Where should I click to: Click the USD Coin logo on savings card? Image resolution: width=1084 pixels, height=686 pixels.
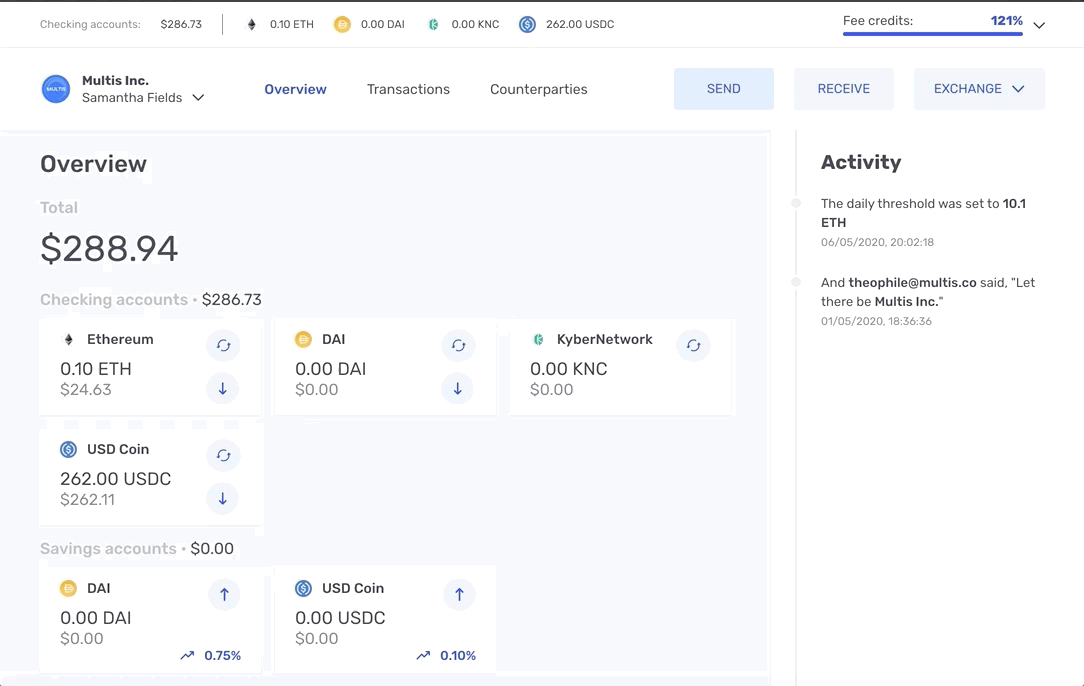[x=303, y=588]
